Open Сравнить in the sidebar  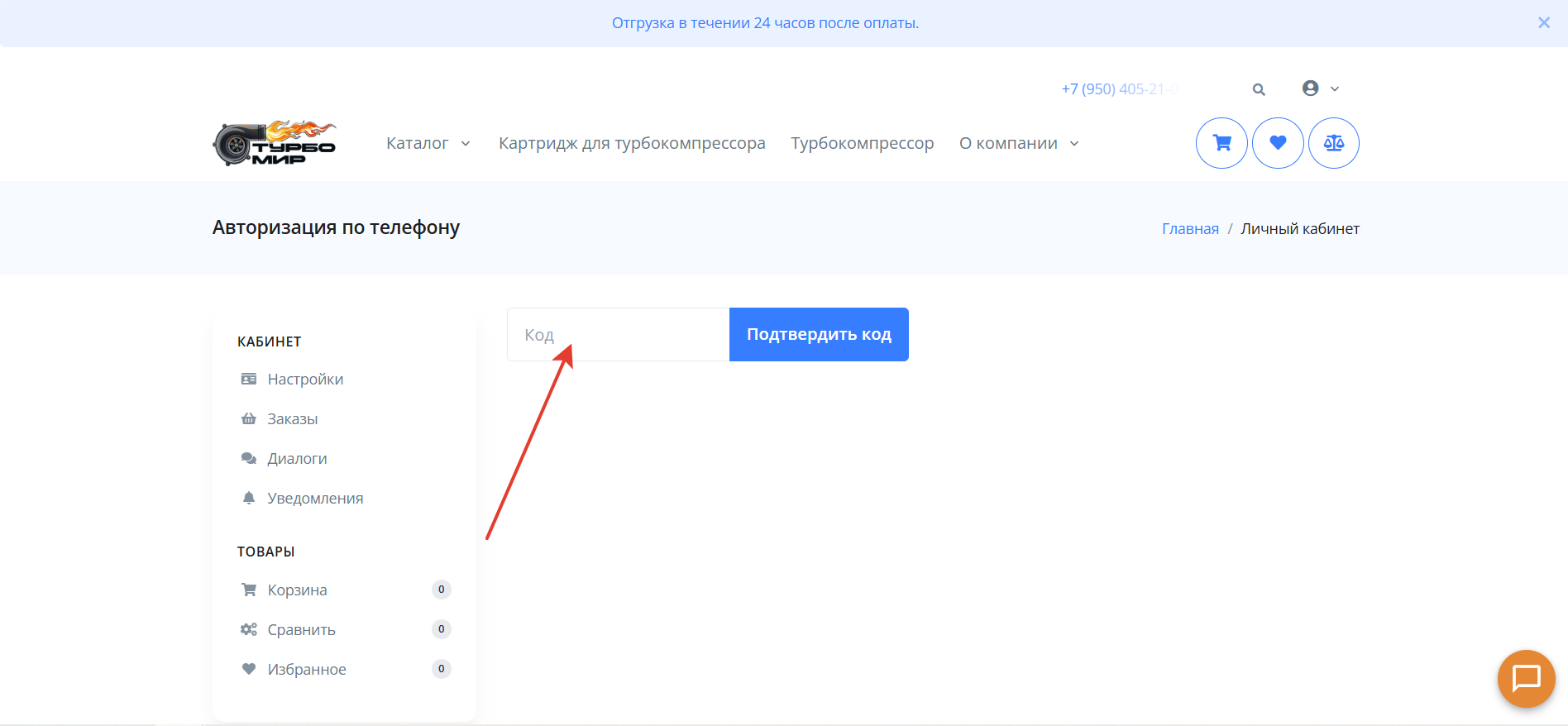tap(301, 630)
